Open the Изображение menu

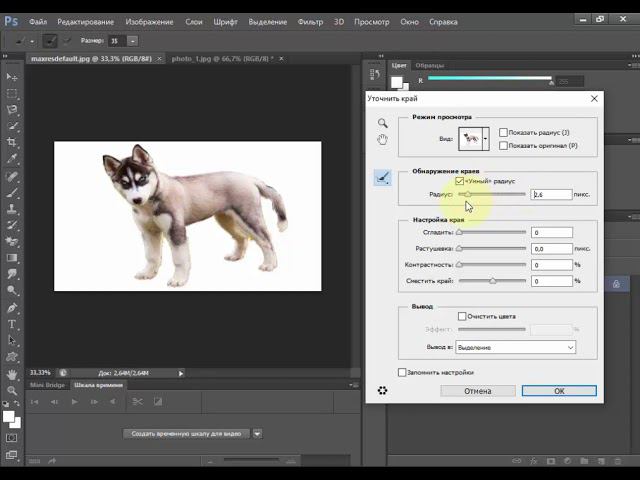point(149,22)
